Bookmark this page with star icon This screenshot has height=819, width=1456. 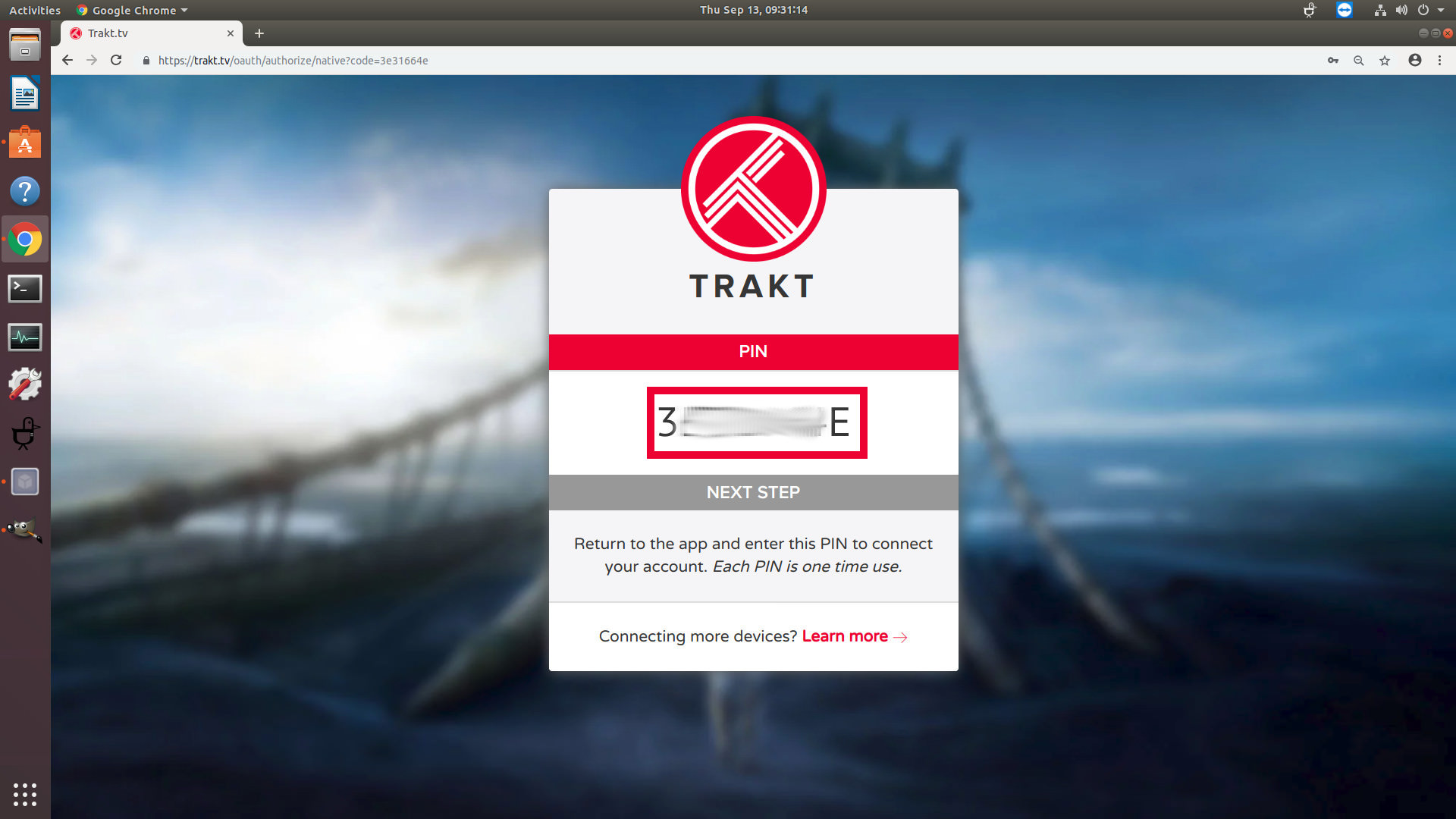[1385, 61]
